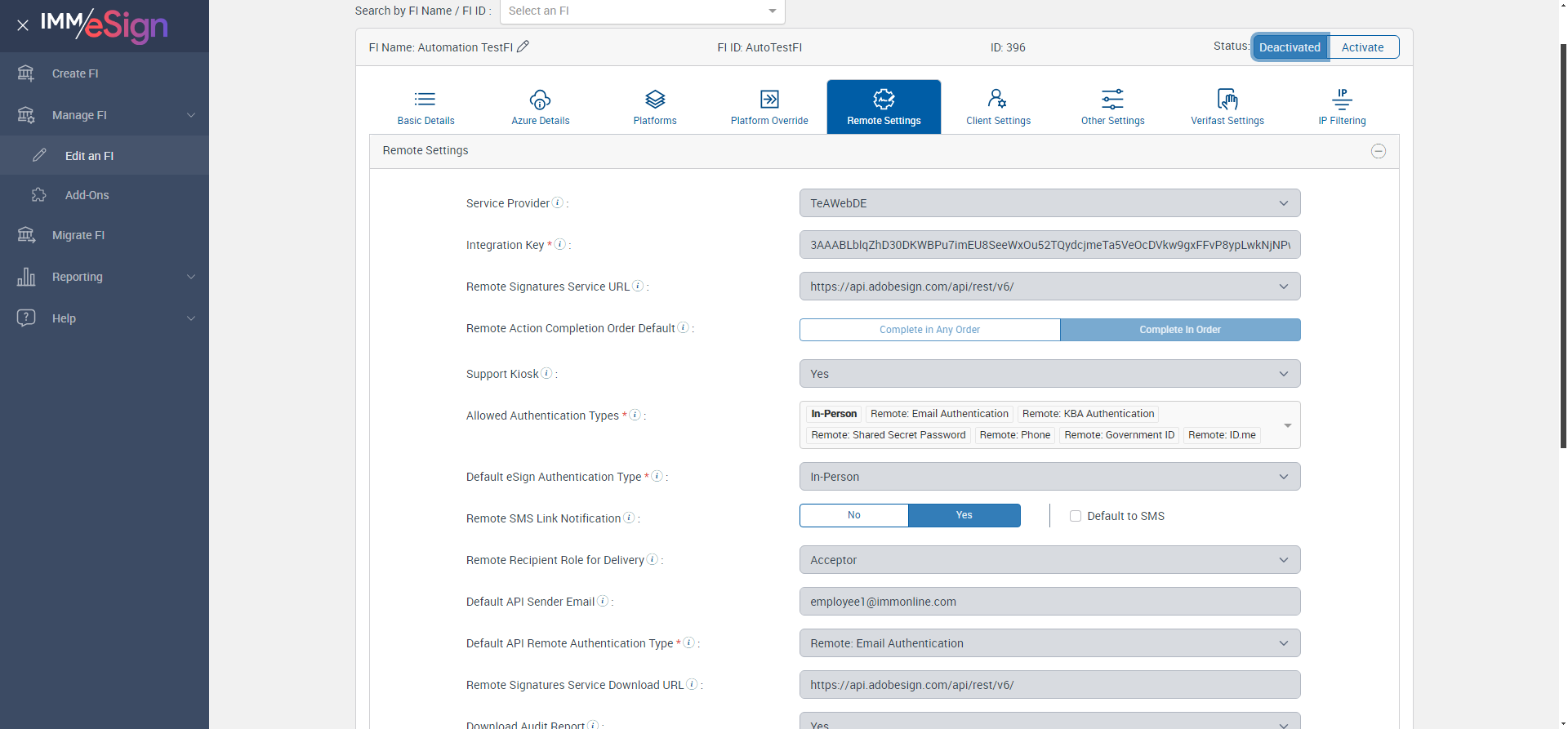The image size is (1568, 729).
Task: Close the sidebar with X icon
Action: tap(23, 25)
